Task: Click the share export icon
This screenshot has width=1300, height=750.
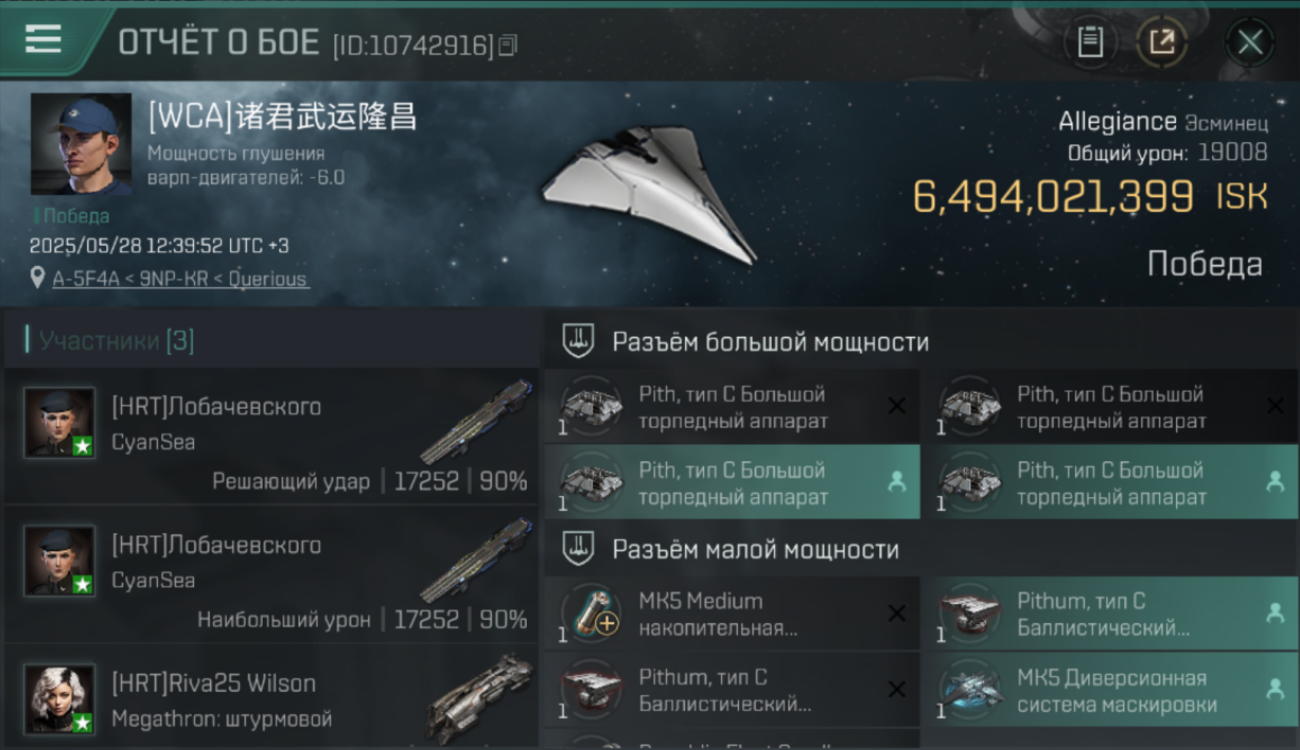Action: [x=1162, y=42]
